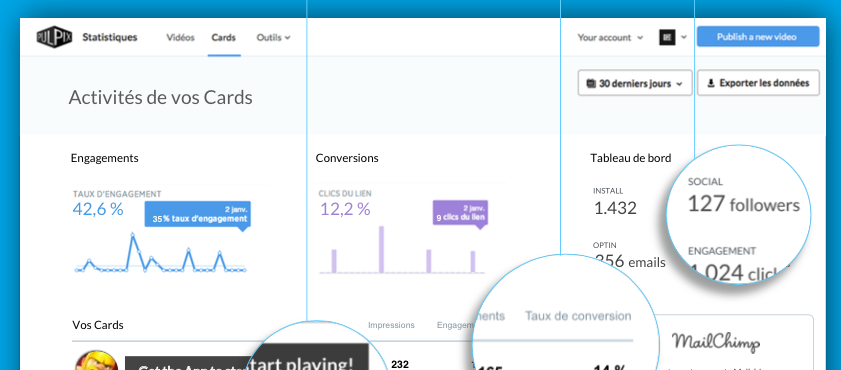Screen dimensions: 841x370
Task: Click the tallest bar in Conversions chart
Action: 381,249
